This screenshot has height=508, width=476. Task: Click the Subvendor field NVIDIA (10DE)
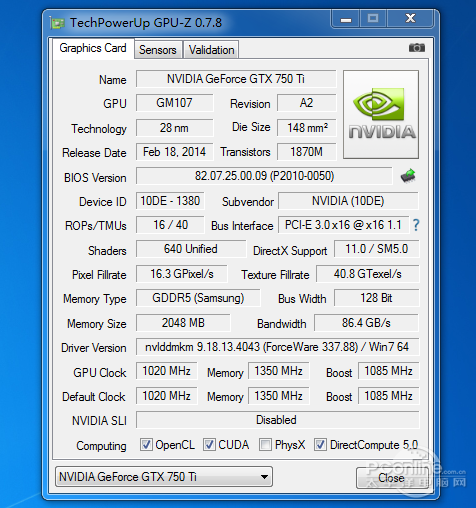348,201
